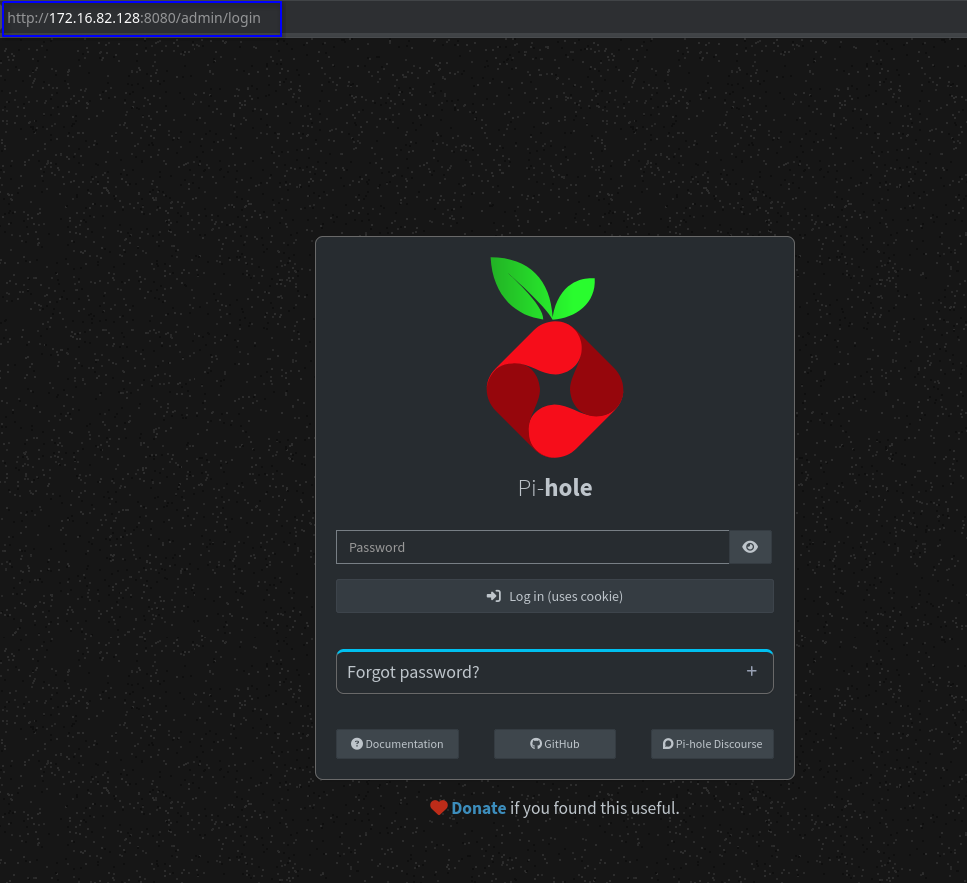Expand the Forgot password? panel using plus icon
967x883 pixels.
[x=751, y=671]
